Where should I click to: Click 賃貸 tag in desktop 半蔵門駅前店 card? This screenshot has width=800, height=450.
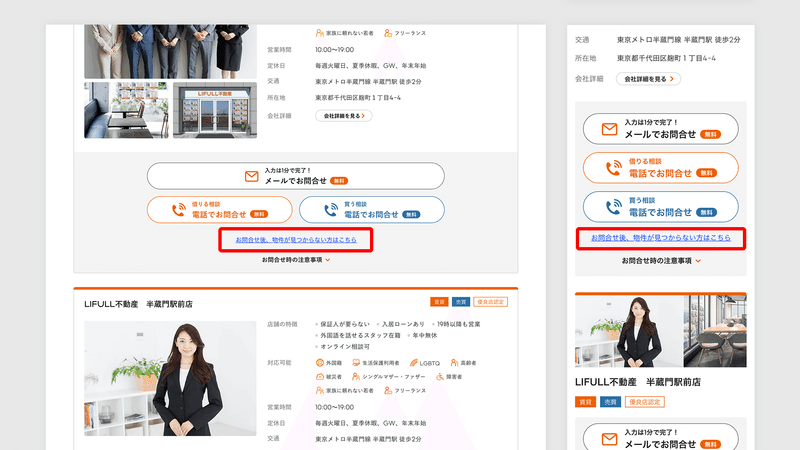point(439,302)
